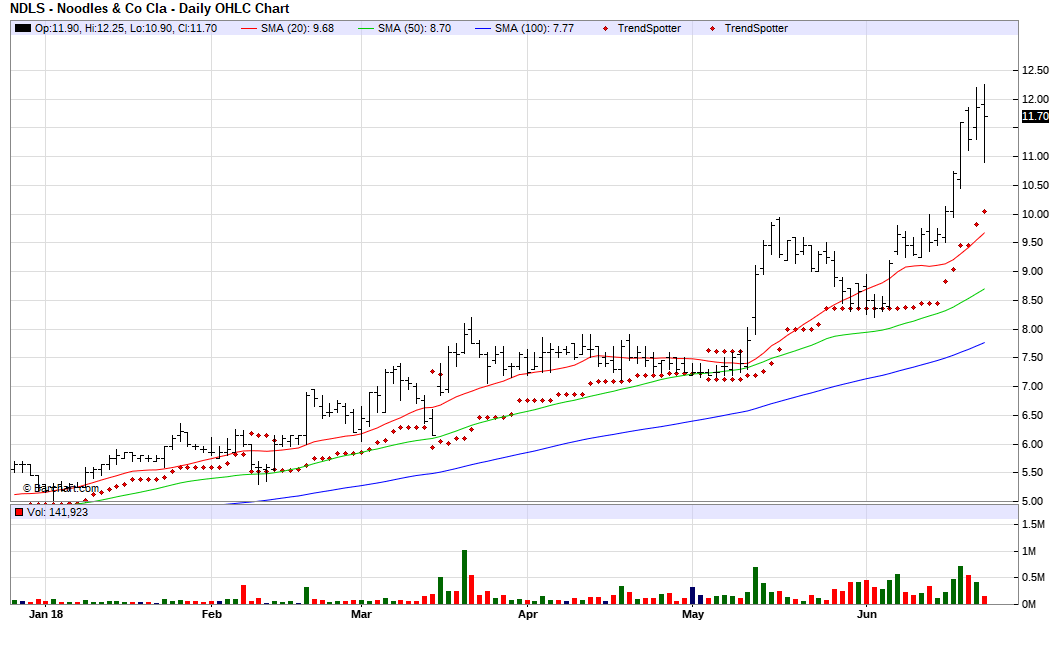The width and height of the screenshot is (1060, 645).
Task: Click the current price tag 11.70
Action: [1035, 116]
